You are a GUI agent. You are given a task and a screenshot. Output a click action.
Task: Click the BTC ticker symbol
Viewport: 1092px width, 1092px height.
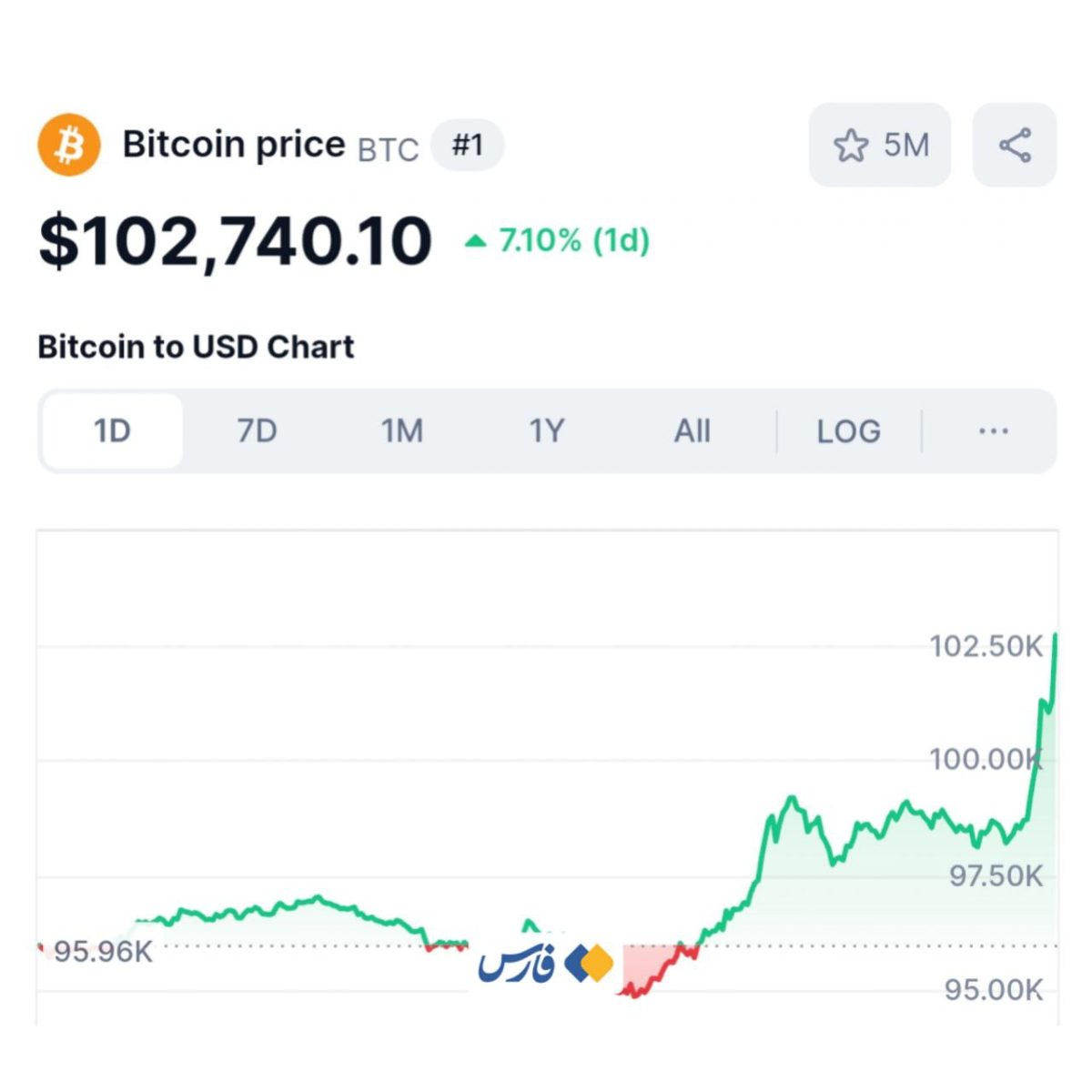tap(388, 149)
